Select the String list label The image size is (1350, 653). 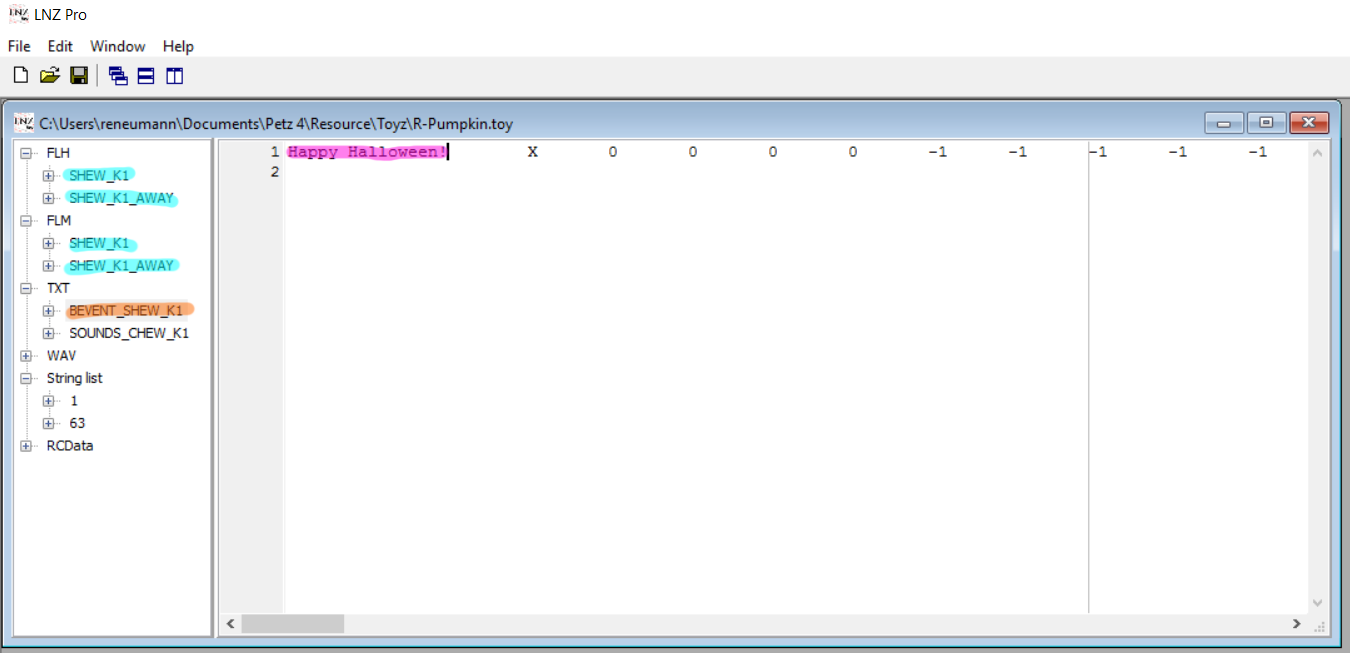pyautogui.click(x=74, y=378)
